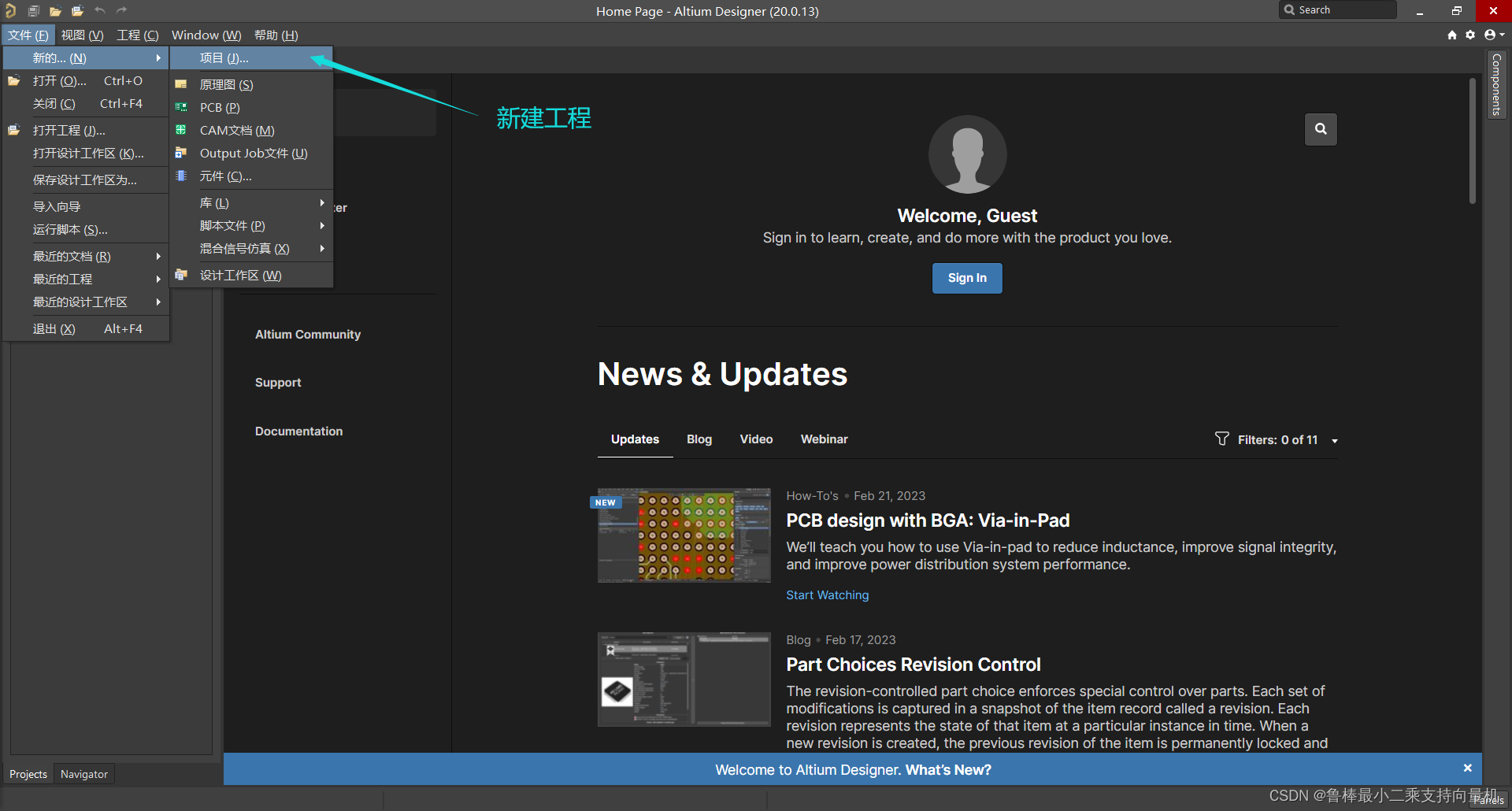Expand the 最近的设计工作区 submenu
Image resolution: width=1512 pixels, height=811 pixels.
pyautogui.click(x=86, y=302)
